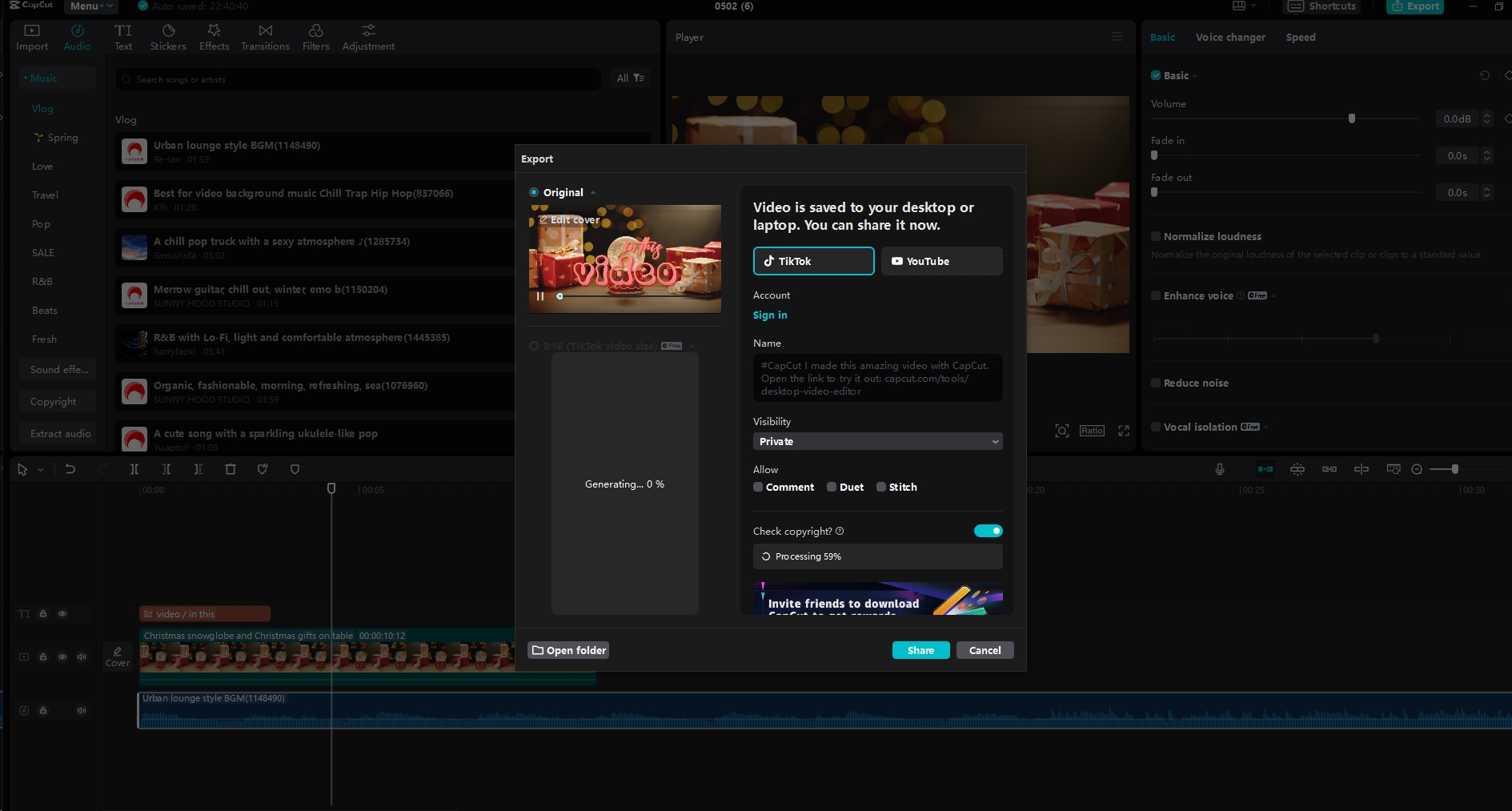Click Fade out duration stepper
1512x811 pixels.
pyautogui.click(x=1486, y=192)
